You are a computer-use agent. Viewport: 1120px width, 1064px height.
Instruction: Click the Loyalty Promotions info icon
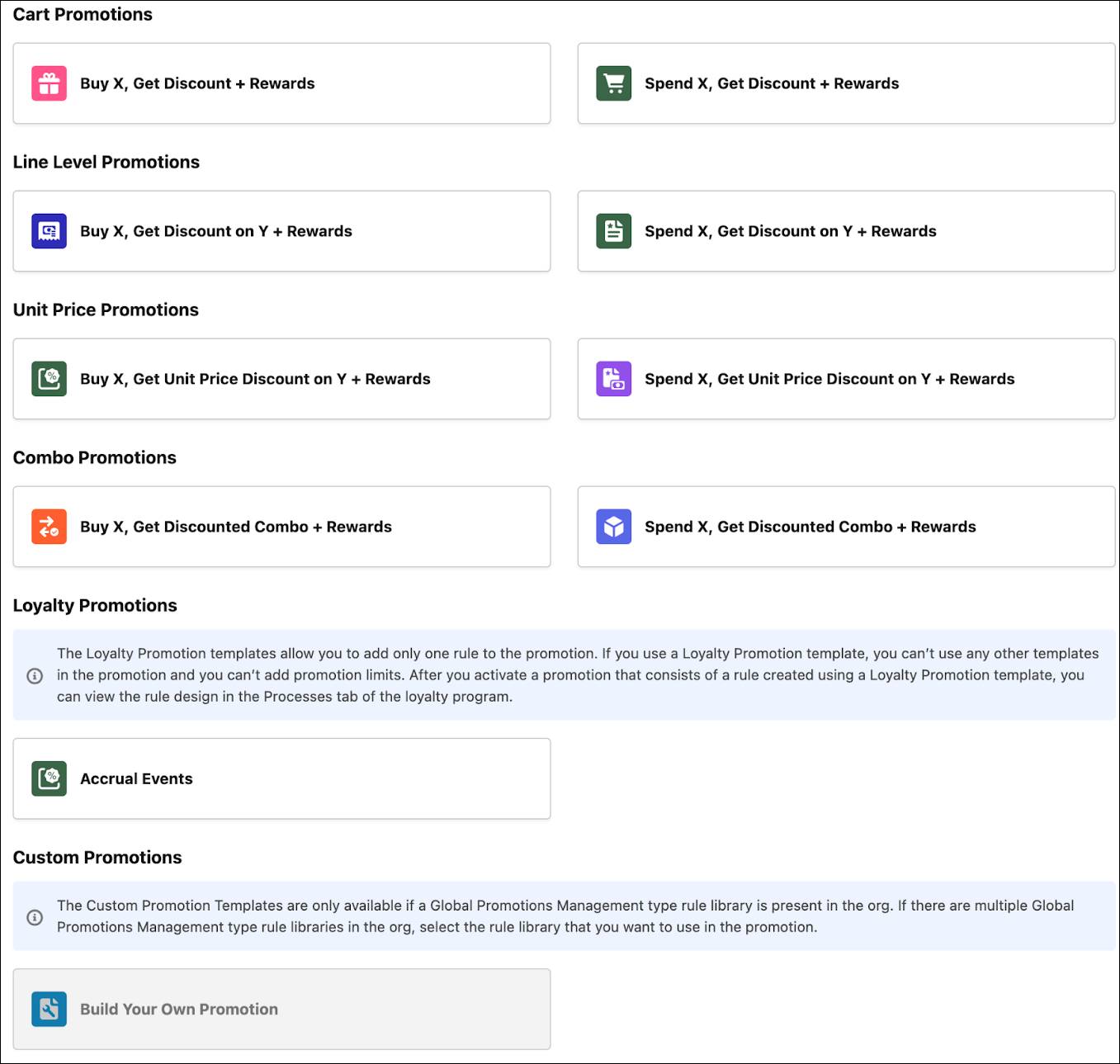point(35,676)
